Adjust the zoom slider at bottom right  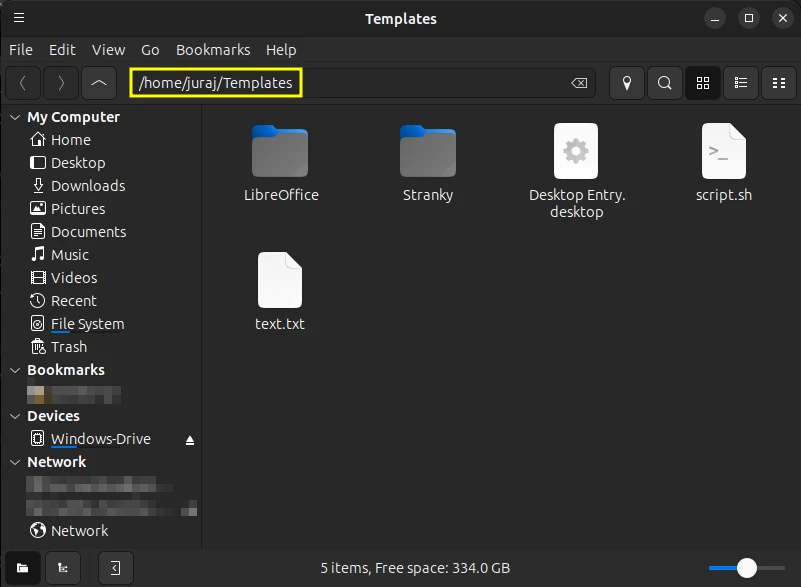746,567
